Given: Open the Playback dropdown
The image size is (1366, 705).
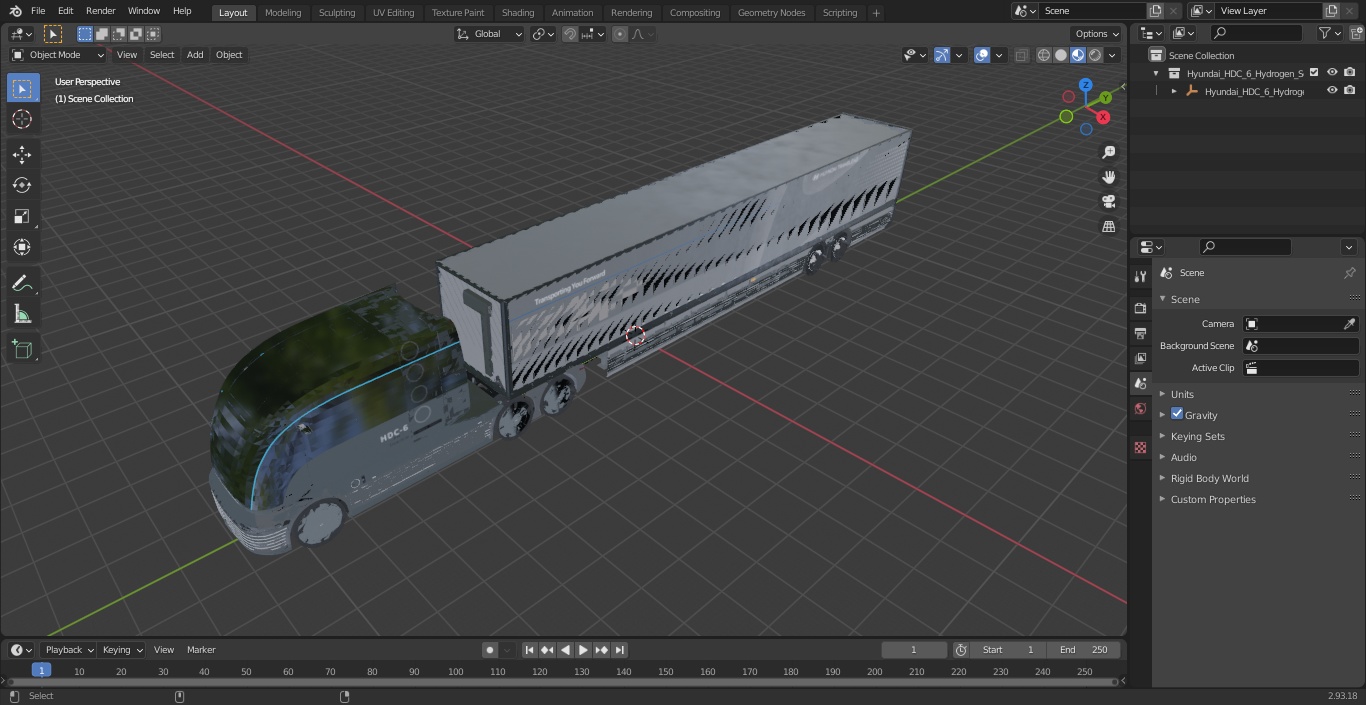Looking at the screenshot, I should point(68,650).
